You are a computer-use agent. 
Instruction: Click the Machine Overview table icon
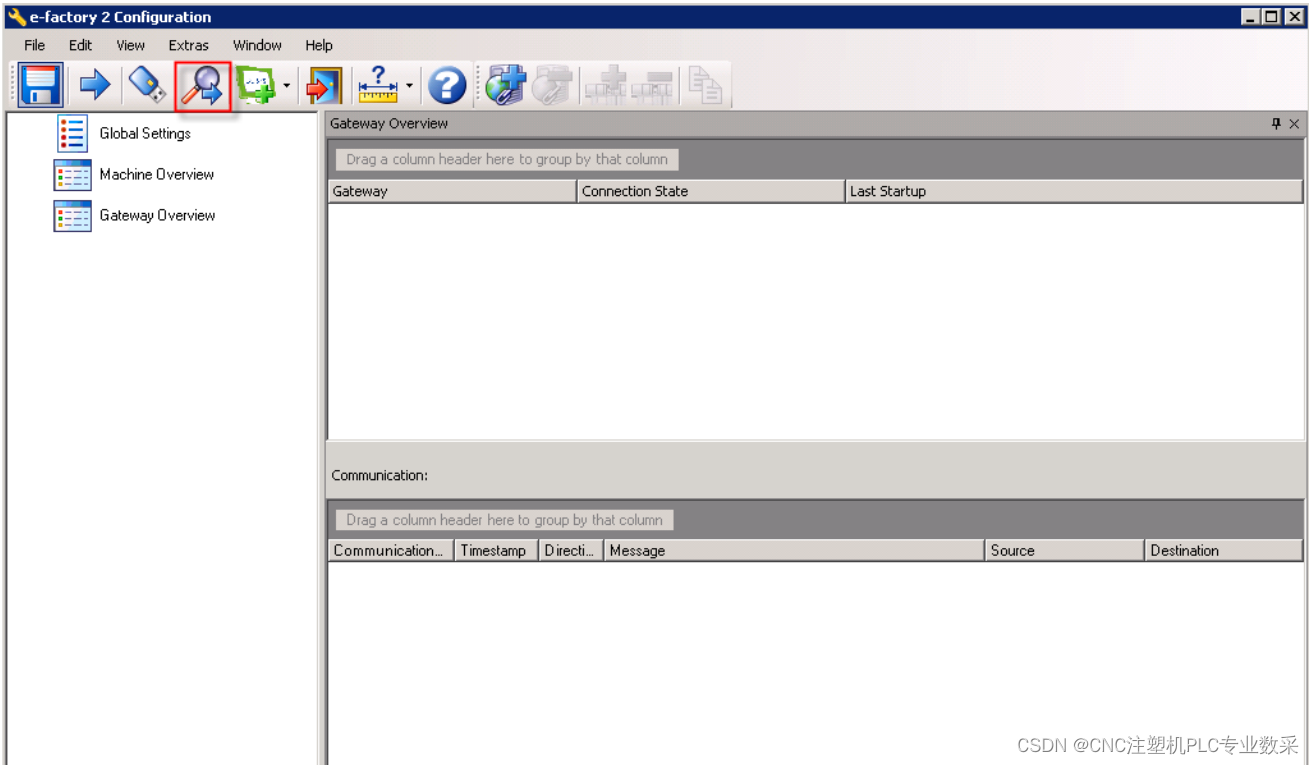tap(72, 175)
